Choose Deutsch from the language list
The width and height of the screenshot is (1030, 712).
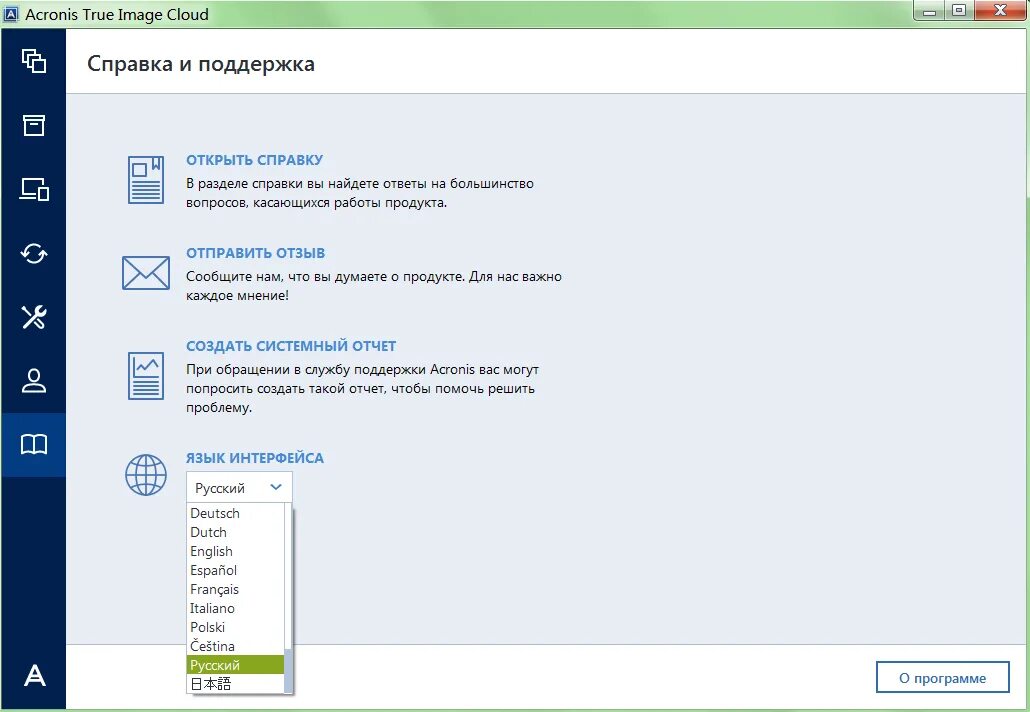235,513
